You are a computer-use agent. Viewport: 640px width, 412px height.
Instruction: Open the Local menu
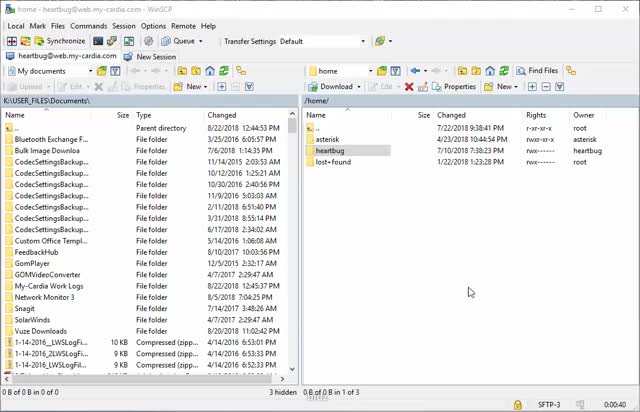[x=16, y=26]
